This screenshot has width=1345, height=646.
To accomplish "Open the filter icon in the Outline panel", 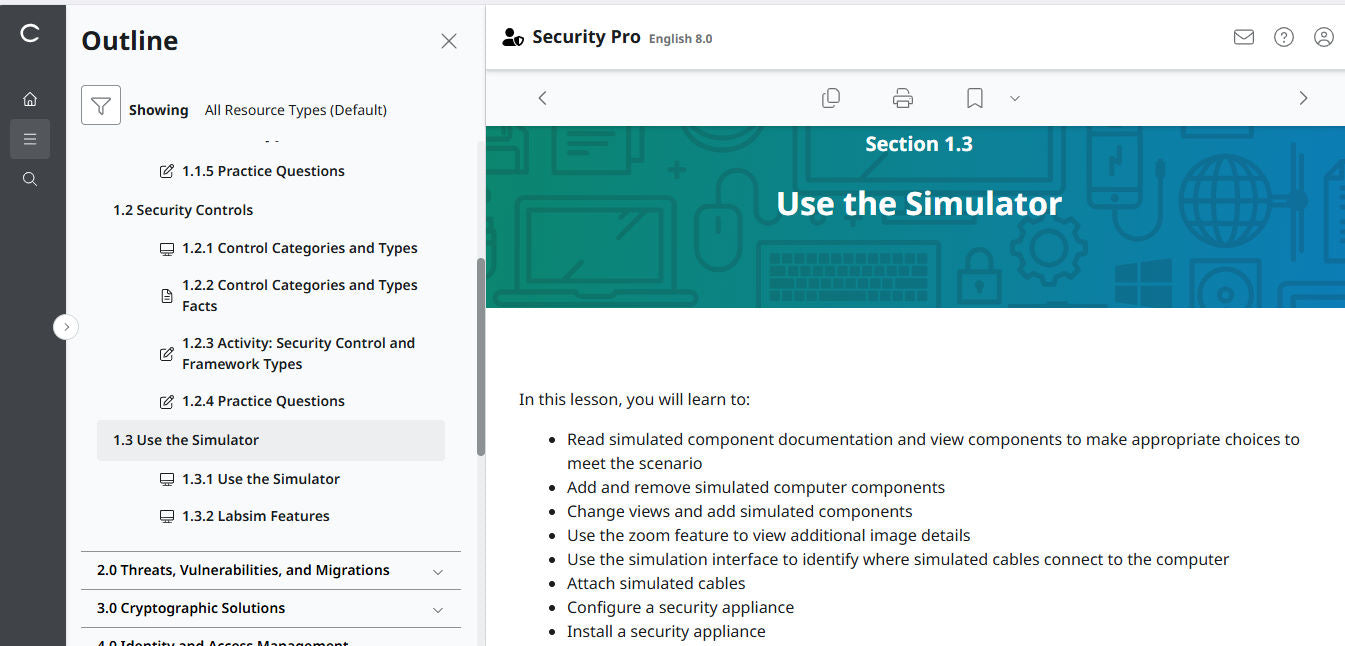I will [x=100, y=108].
